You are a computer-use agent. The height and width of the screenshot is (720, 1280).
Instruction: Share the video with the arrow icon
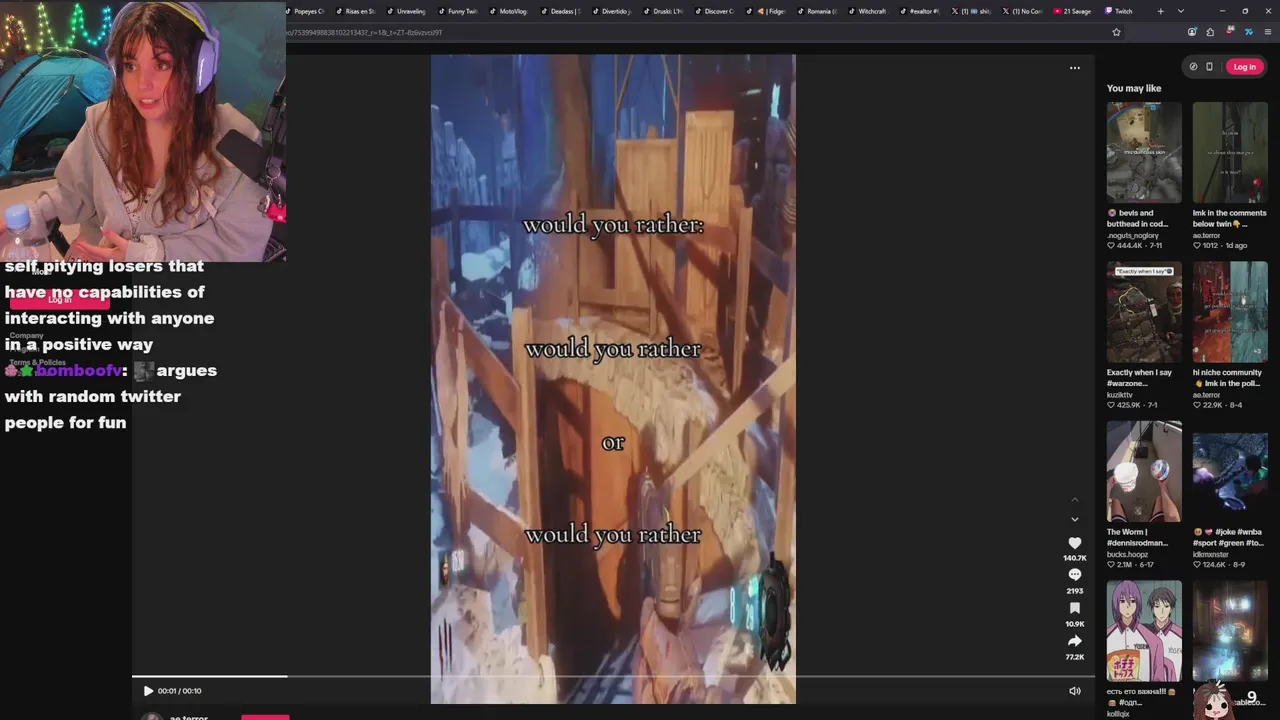click(1075, 641)
